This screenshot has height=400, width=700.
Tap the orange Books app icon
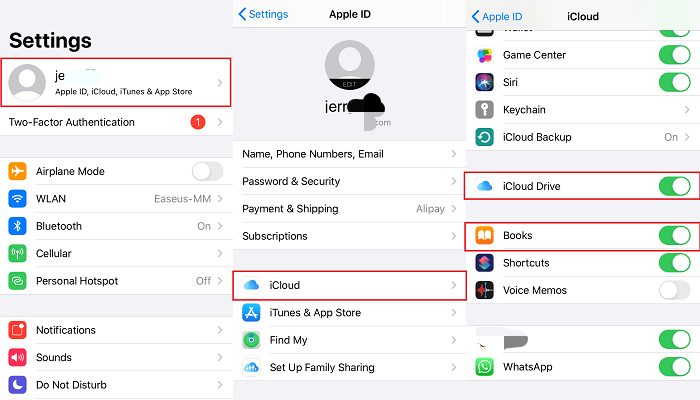(x=485, y=236)
